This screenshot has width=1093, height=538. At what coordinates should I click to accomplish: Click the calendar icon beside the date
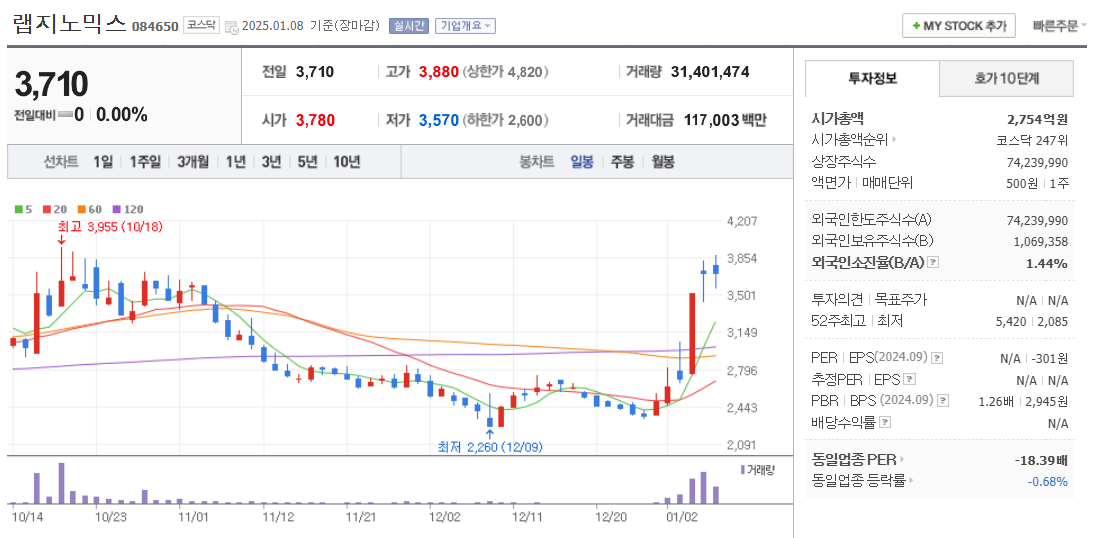point(232,27)
